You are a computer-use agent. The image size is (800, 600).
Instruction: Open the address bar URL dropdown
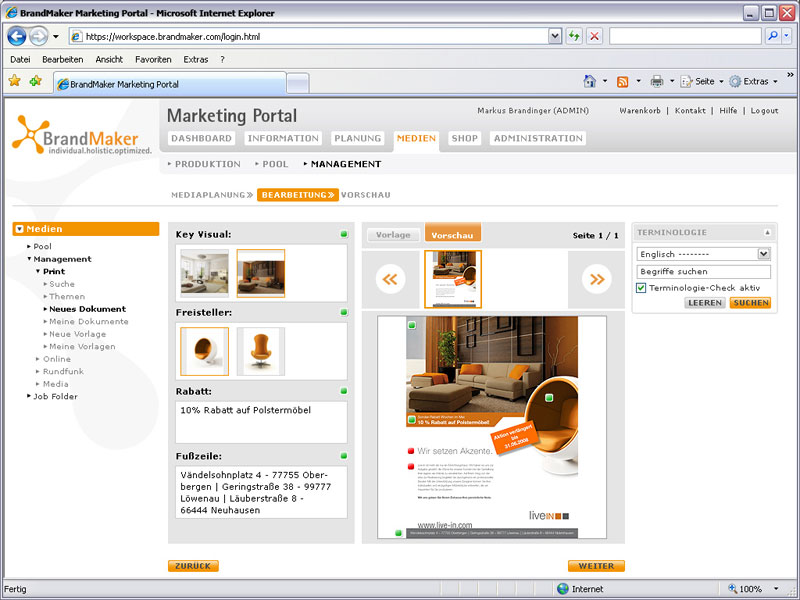[555, 36]
